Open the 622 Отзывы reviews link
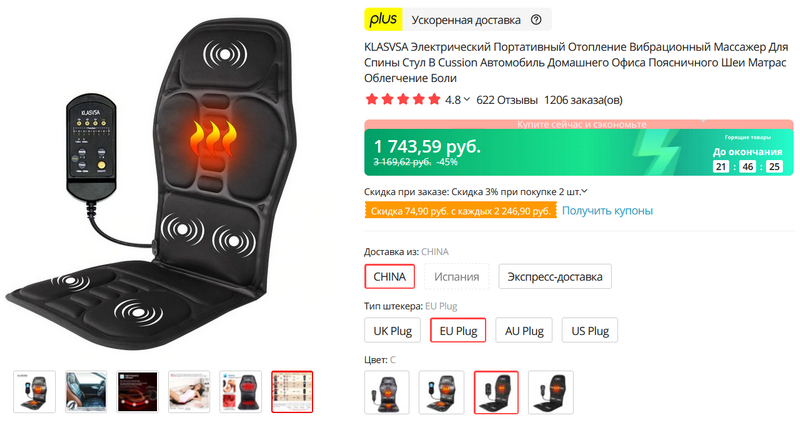This screenshot has height=422, width=800. 507,100
